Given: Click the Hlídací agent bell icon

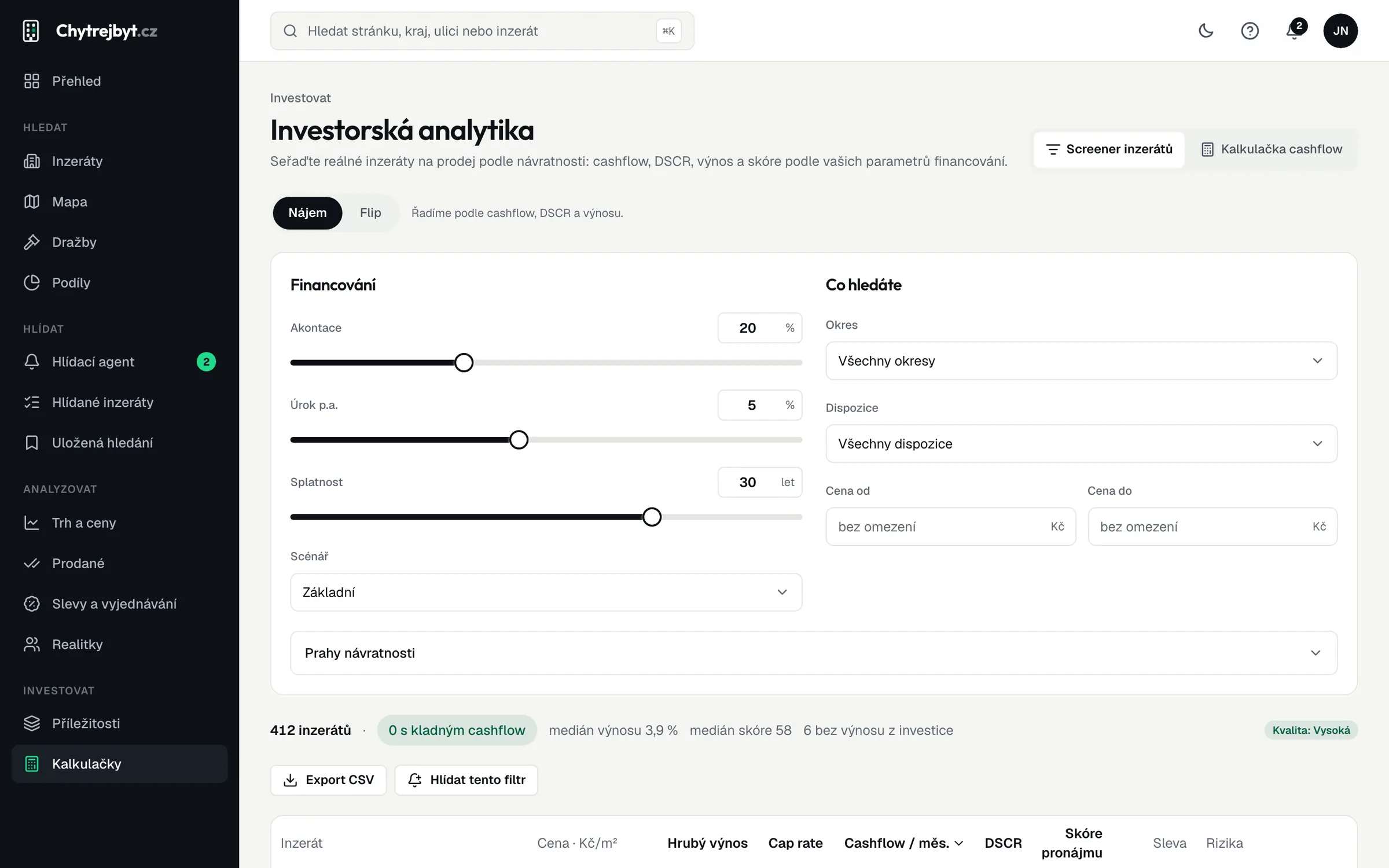Looking at the screenshot, I should (x=32, y=362).
